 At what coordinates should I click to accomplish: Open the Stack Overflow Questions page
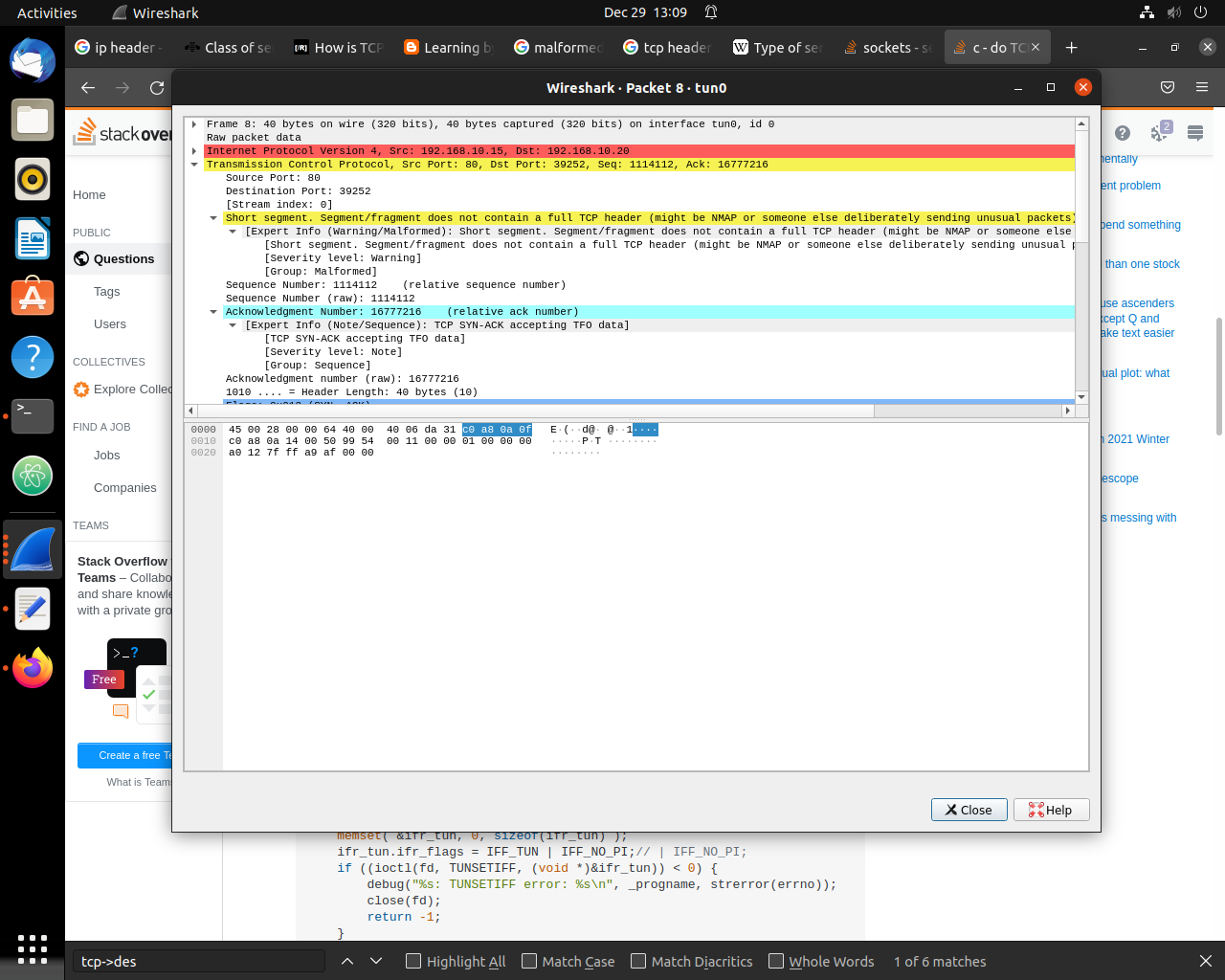coord(122,258)
